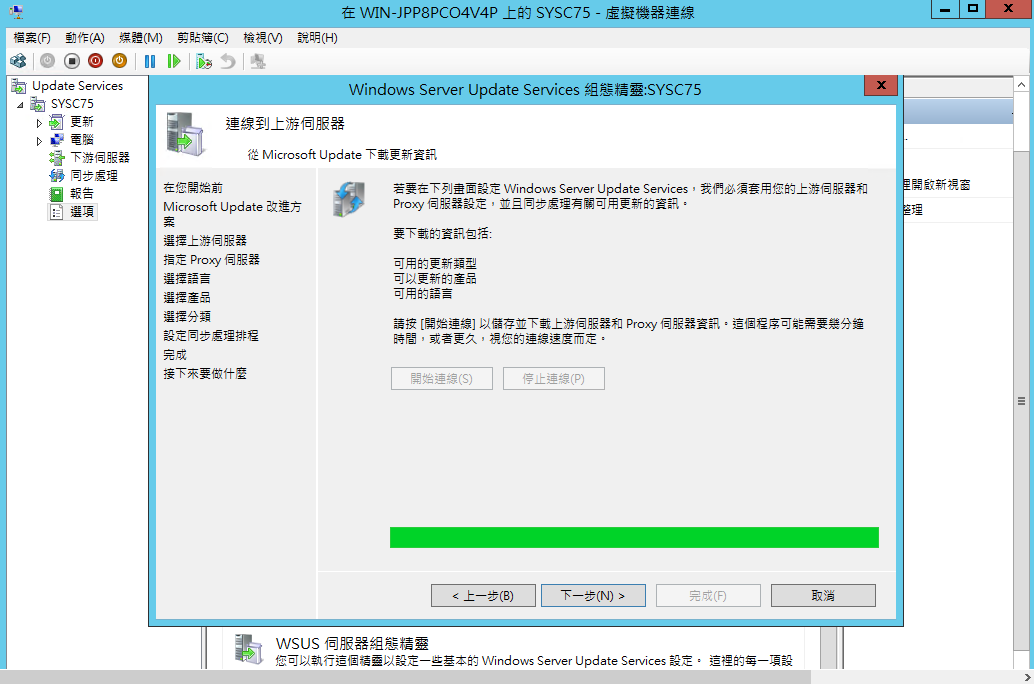Select the SYSC75 server icon in the tree
The height and width of the screenshot is (684, 1034).
(38, 104)
